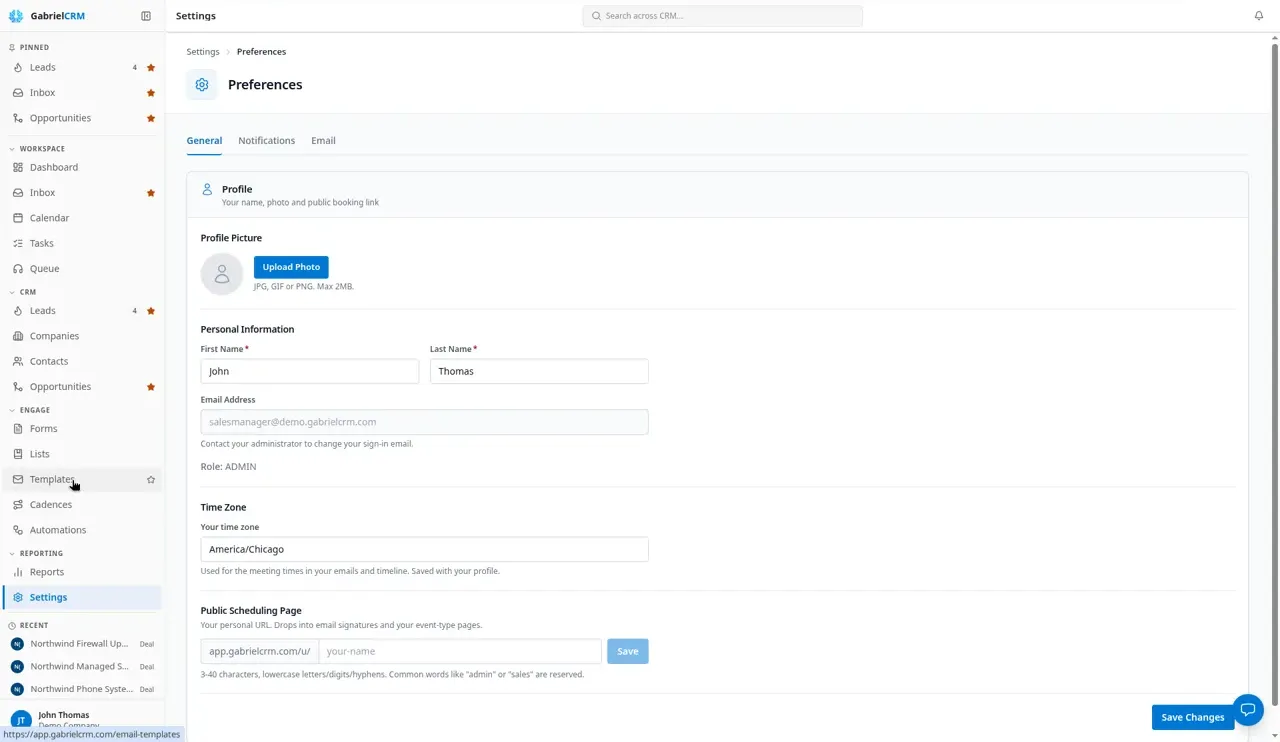This screenshot has width=1280, height=742.
Task: Open the Queue page
Action: pyautogui.click(x=82, y=269)
